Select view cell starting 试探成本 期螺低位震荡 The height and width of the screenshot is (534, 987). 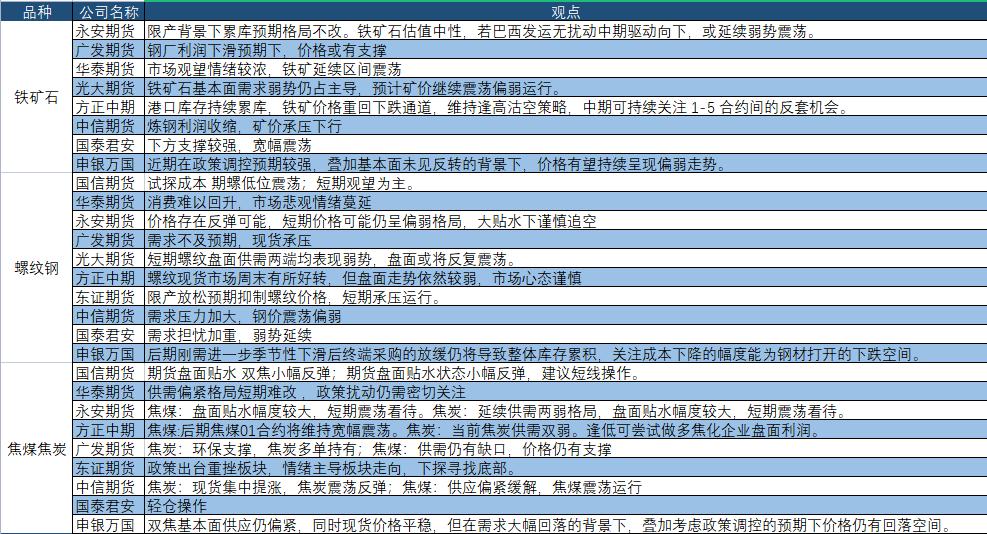pos(565,183)
